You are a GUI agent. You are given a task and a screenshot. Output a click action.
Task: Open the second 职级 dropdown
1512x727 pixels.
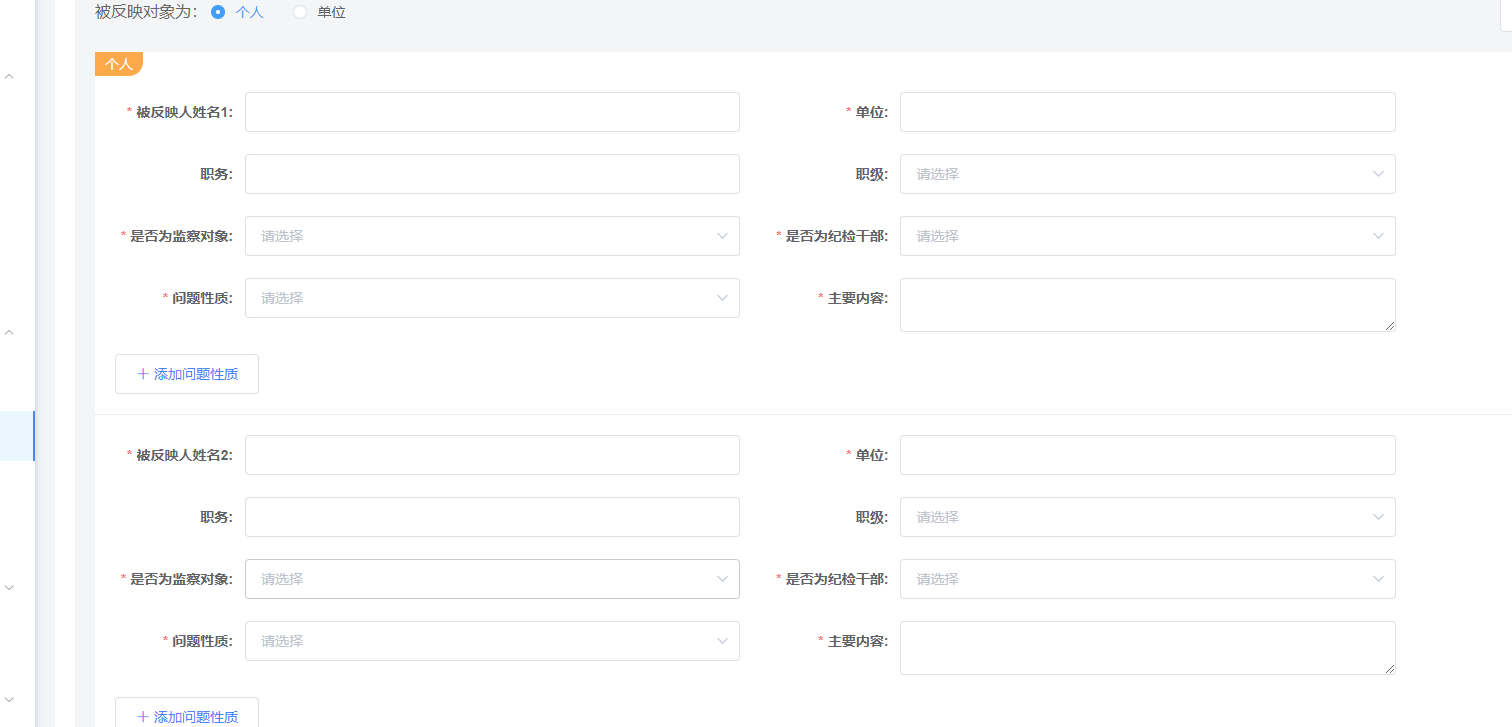coord(1147,517)
